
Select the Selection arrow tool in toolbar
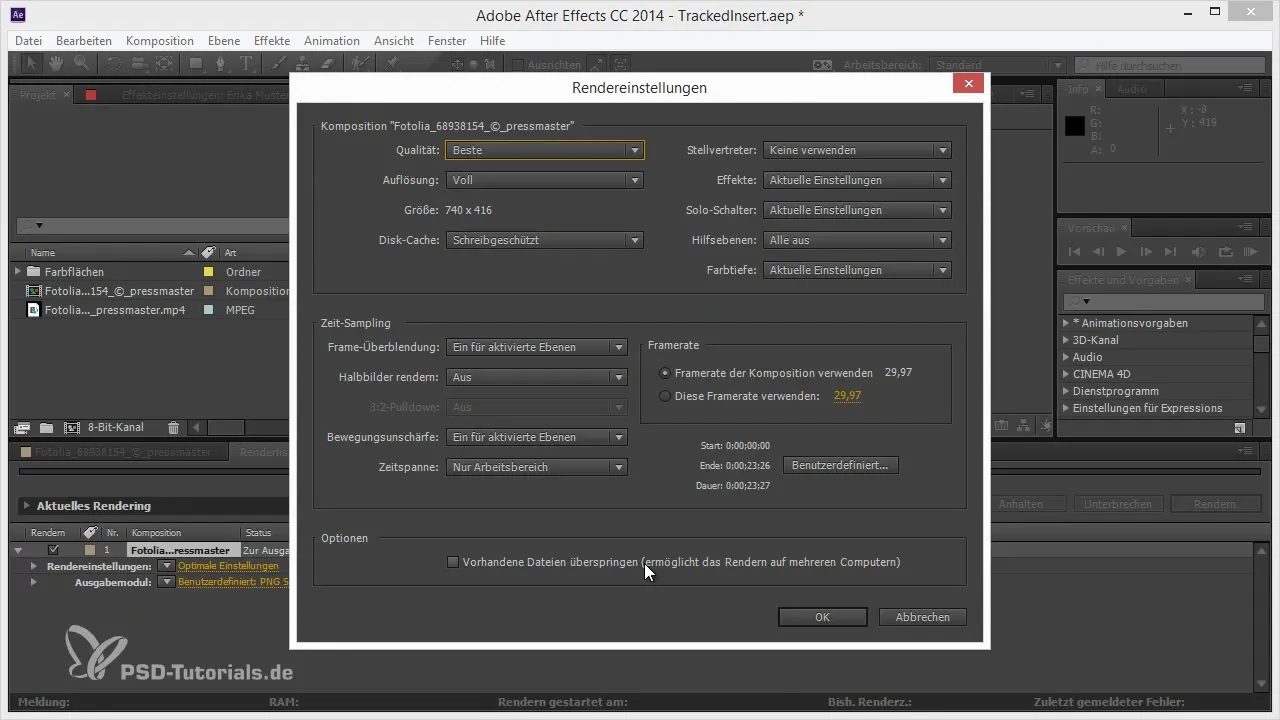tap(32, 63)
